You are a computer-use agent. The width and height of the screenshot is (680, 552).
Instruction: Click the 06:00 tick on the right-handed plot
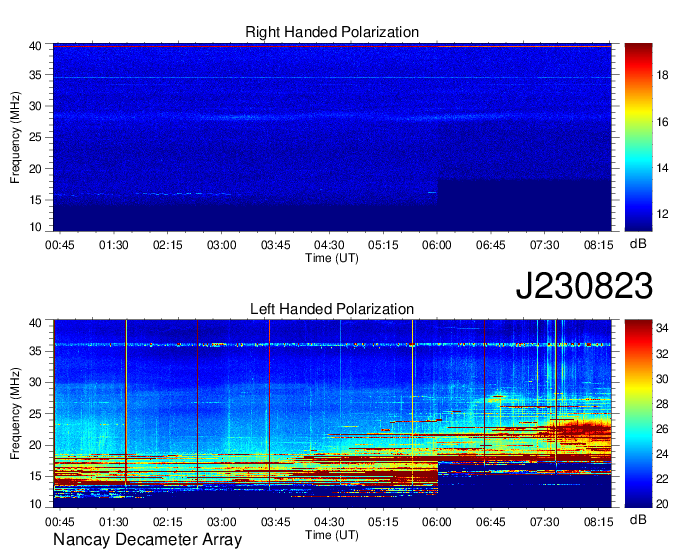coord(437,245)
